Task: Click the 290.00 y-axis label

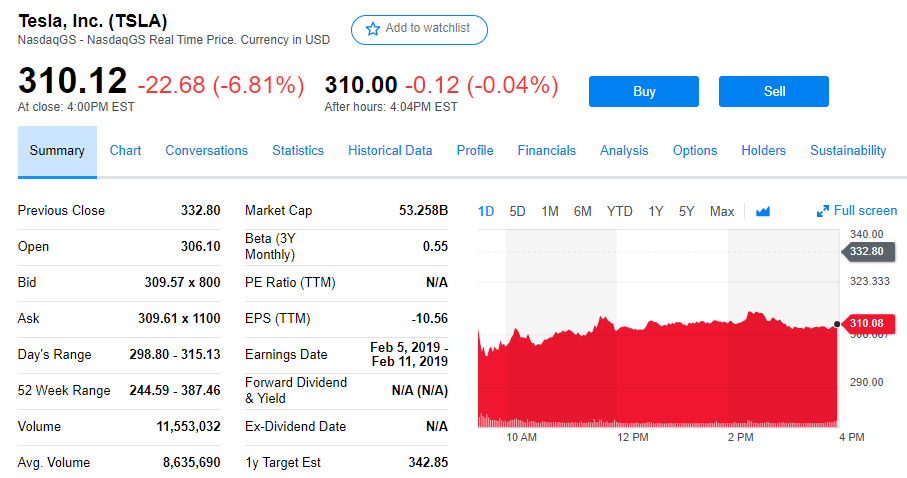Action: (867, 383)
